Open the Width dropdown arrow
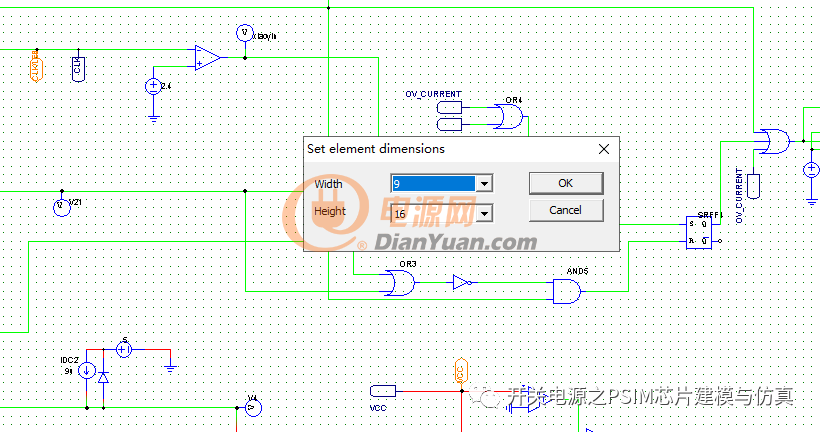Image resolution: width=820 pixels, height=432 pixels. coord(484,184)
